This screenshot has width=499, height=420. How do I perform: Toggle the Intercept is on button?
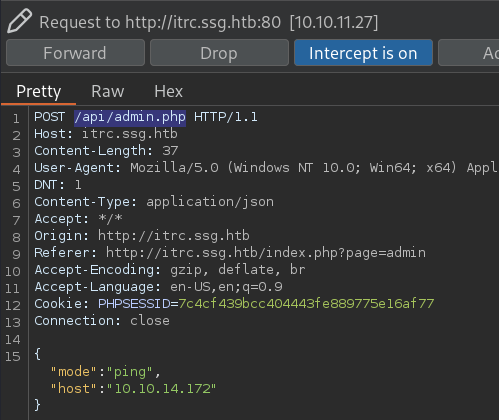click(x=363, y=53)
